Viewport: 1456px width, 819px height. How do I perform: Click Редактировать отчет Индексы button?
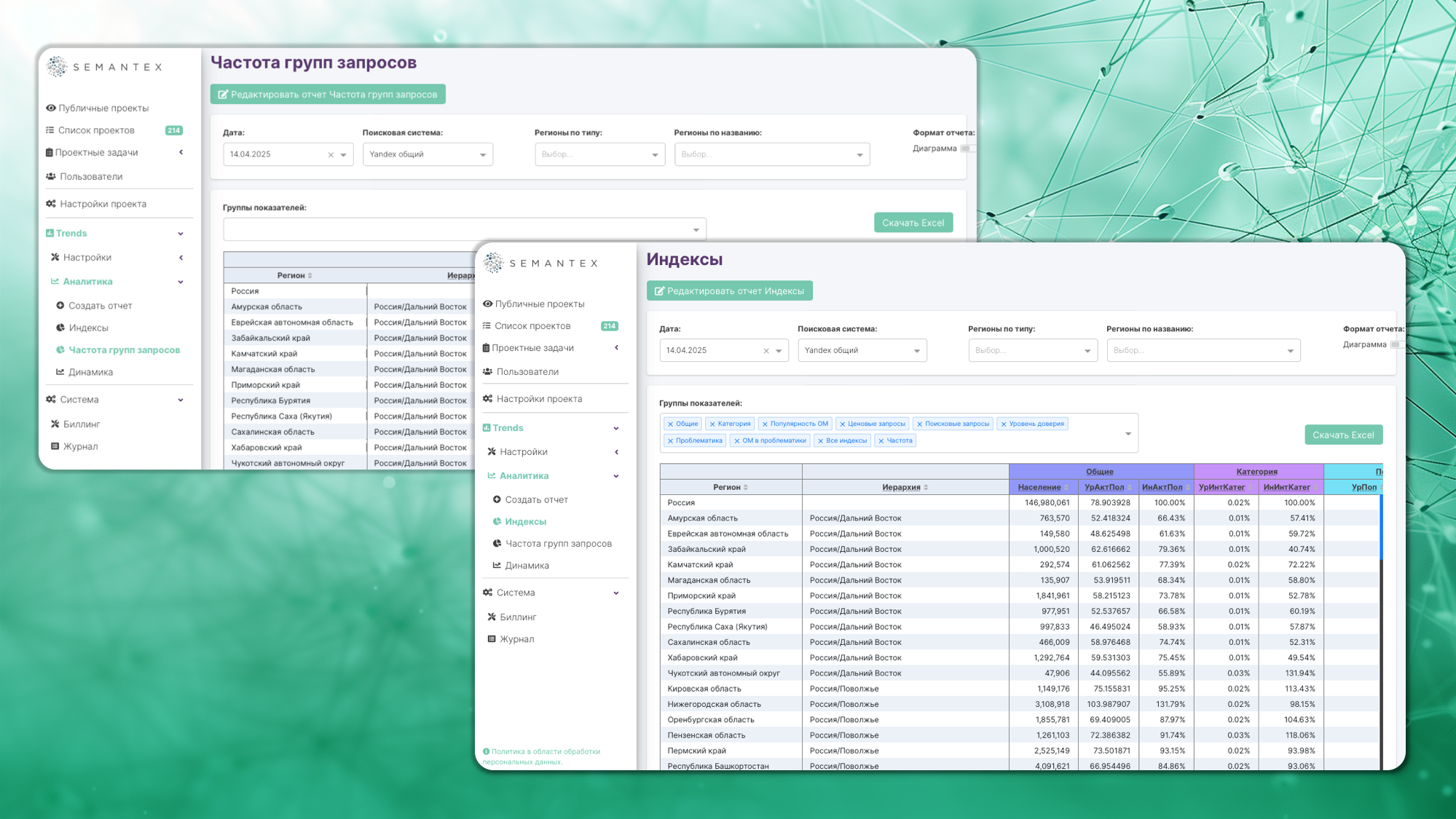click(729, 290)
